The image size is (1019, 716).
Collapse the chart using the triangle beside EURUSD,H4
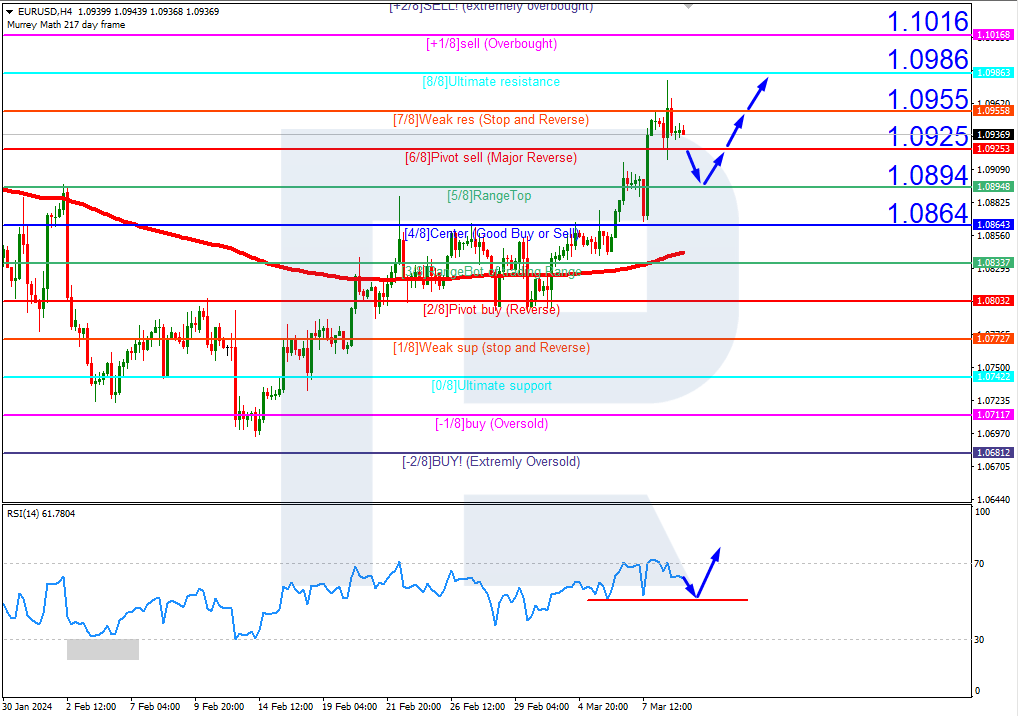point(8,10)
